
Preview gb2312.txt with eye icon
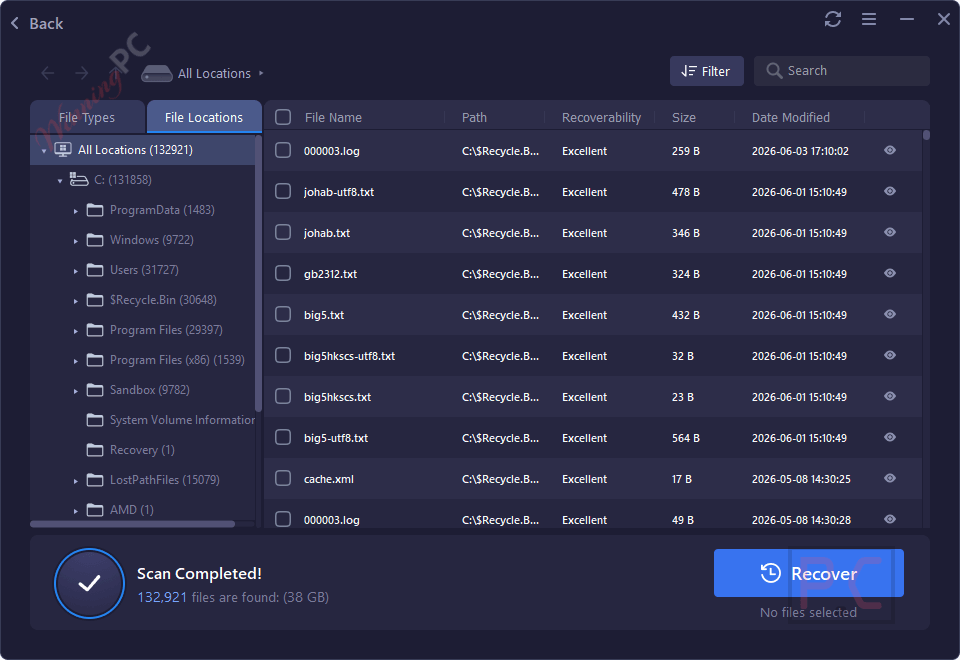(890, 273)
